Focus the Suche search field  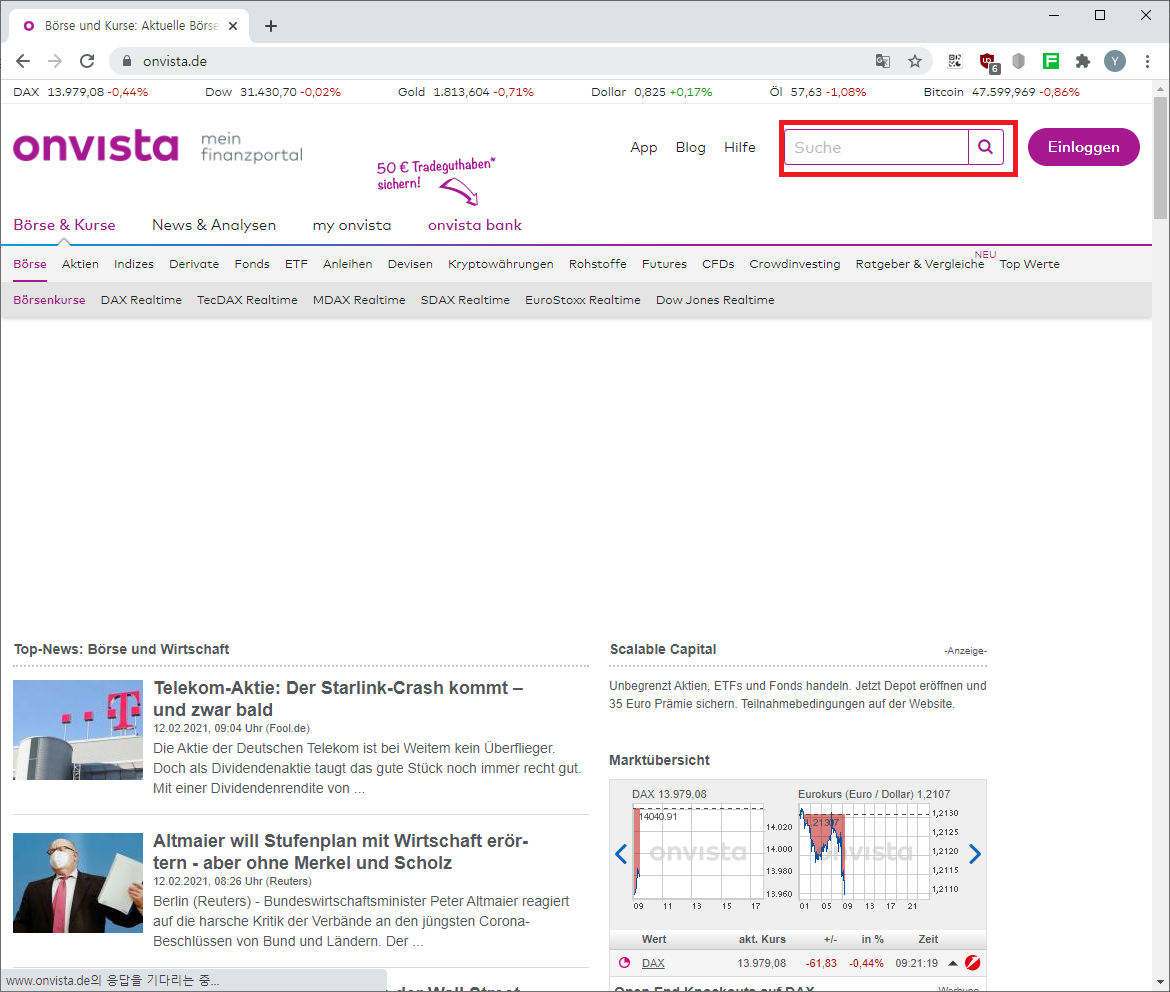[x=877, y=147]
